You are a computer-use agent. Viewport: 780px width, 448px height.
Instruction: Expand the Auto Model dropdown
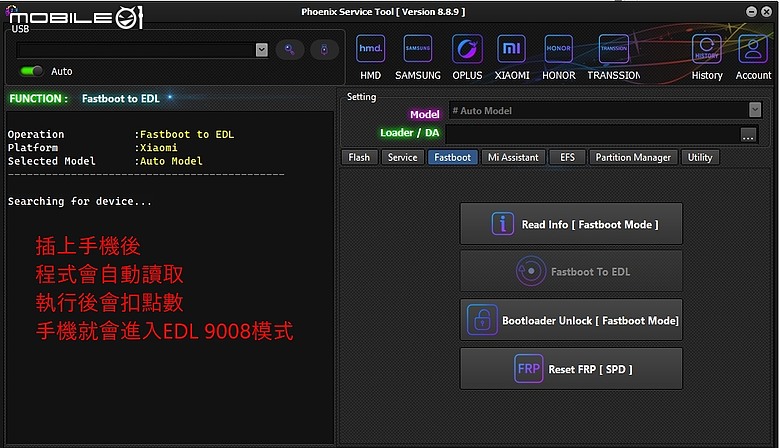point(755,110)
